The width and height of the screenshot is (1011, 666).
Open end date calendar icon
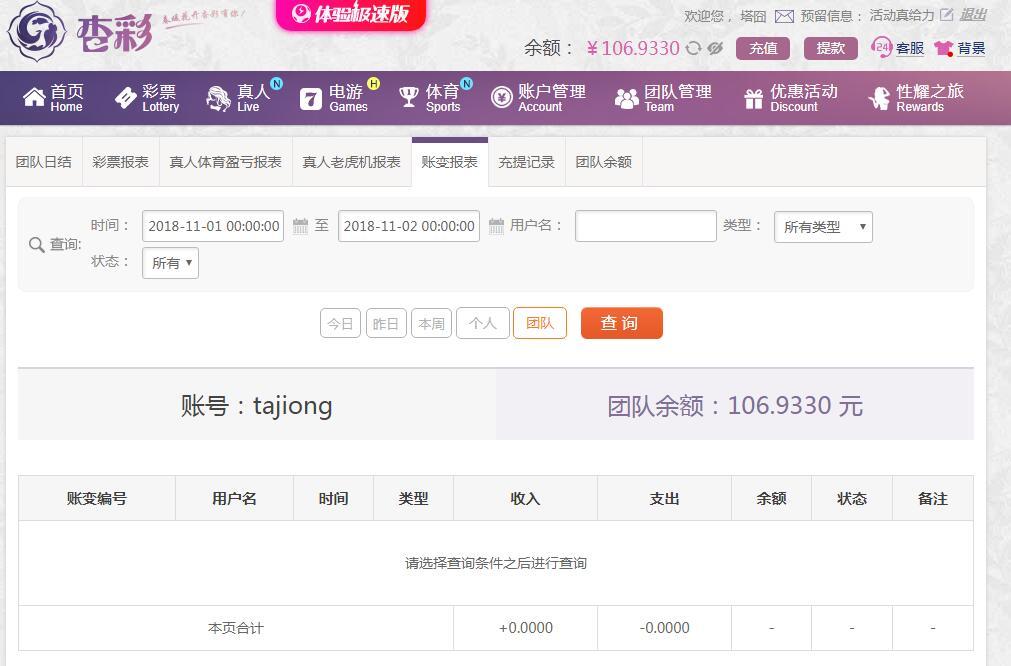point(496,226)
